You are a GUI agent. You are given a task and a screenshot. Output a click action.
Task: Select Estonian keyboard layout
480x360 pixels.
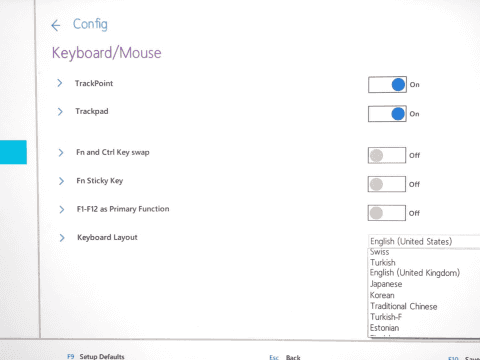click(384, 328)
